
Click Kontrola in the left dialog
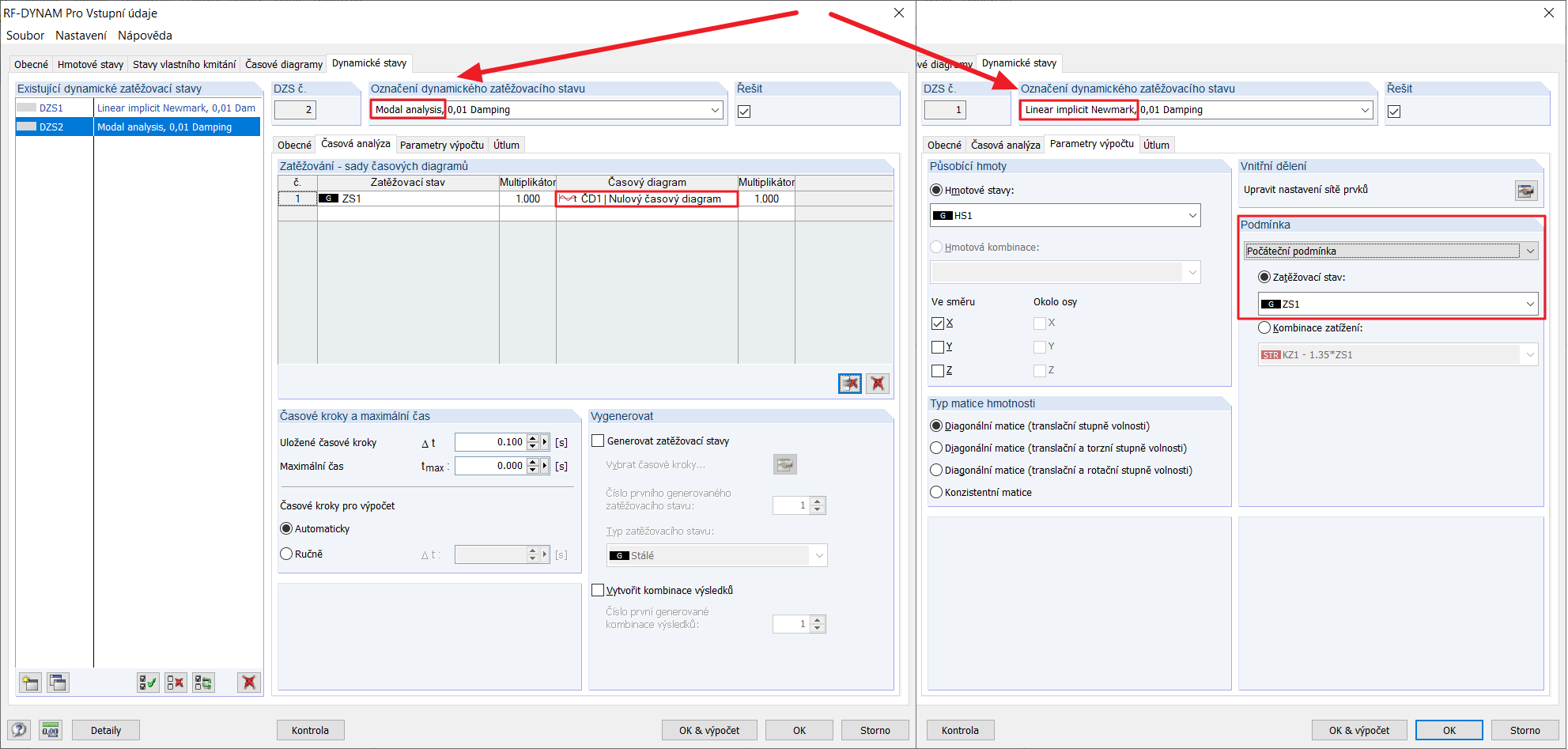(310, 730)
